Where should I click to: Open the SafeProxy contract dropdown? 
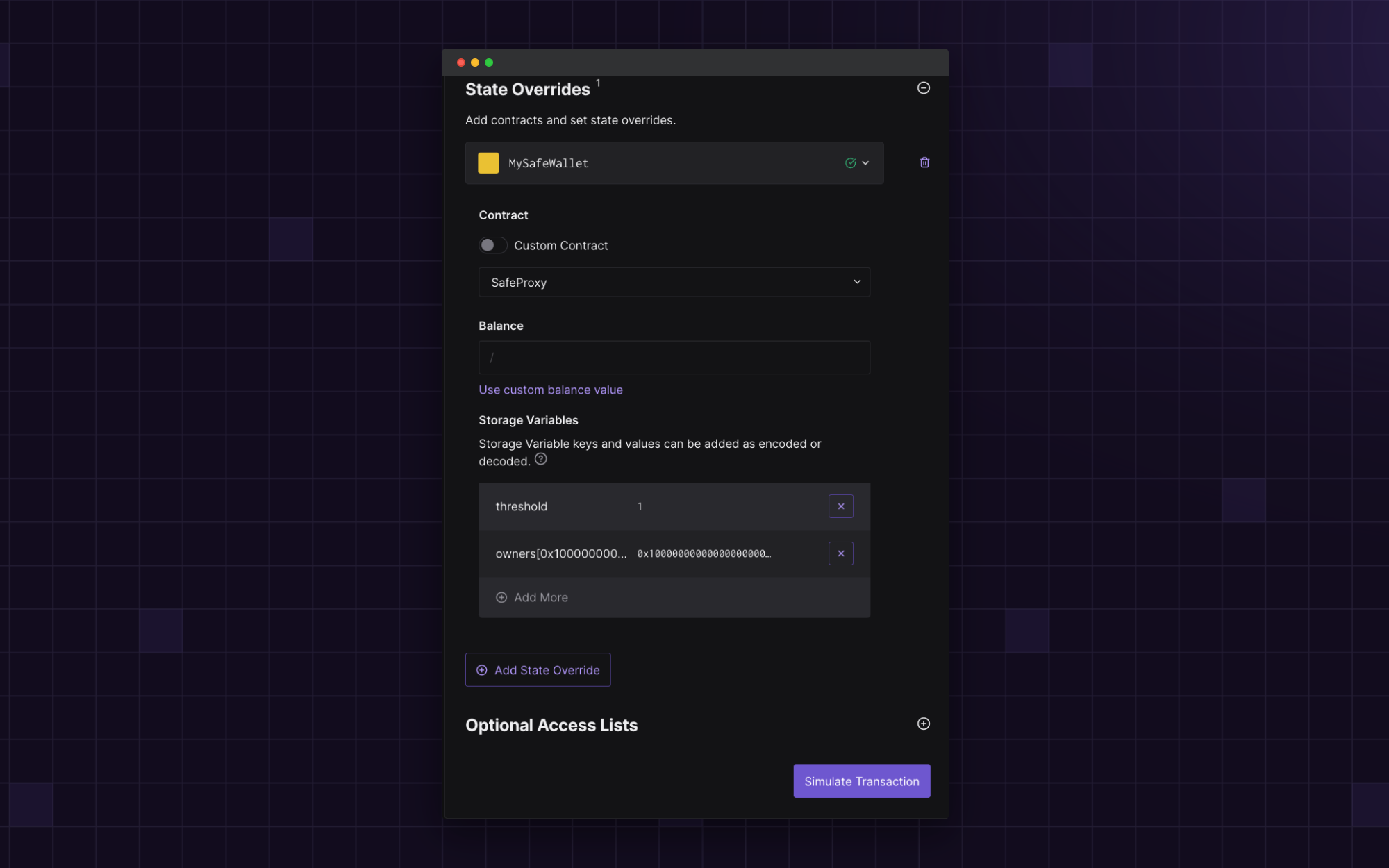pos(674,282)
